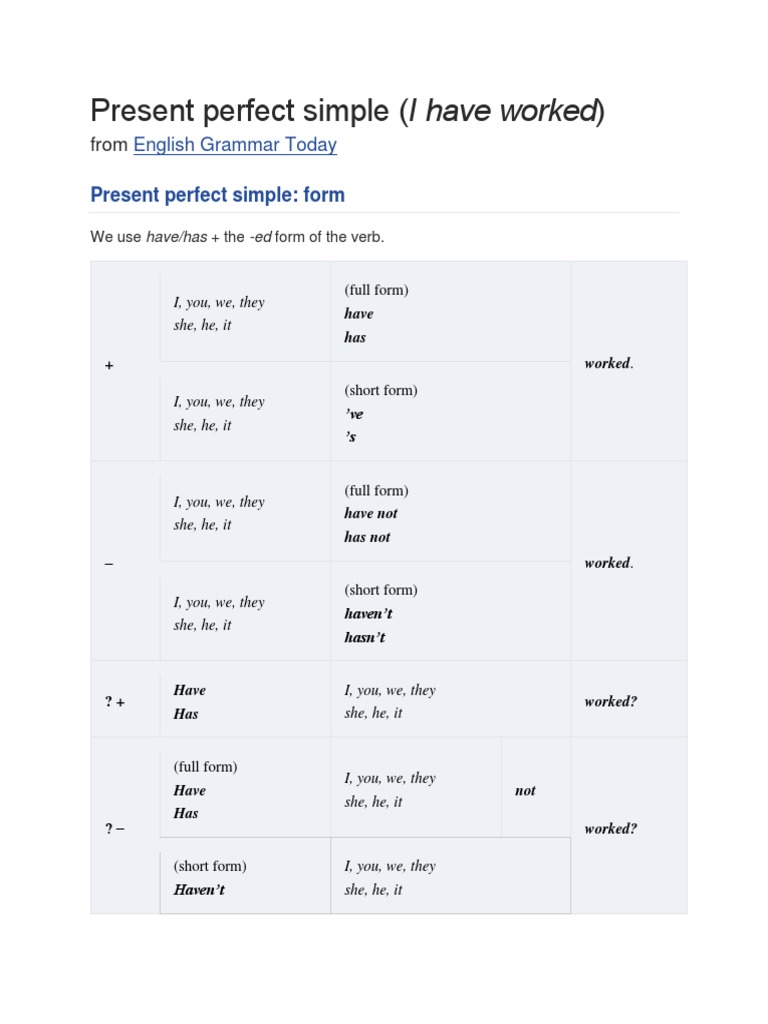
Task: Click 'worked?' in the '? –' row
Action: point(610,829)
